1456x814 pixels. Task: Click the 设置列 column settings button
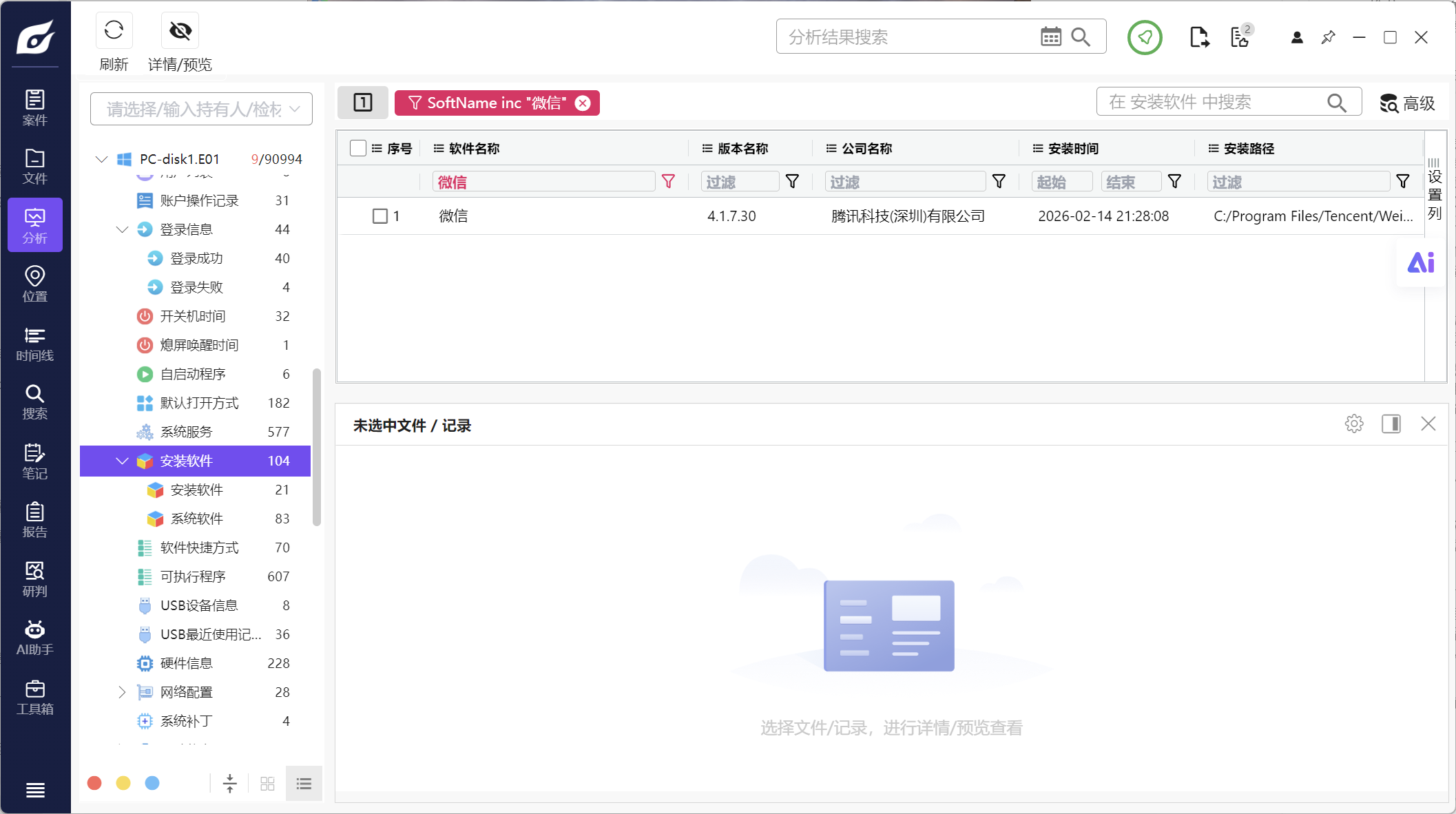tap(1435, 188)
